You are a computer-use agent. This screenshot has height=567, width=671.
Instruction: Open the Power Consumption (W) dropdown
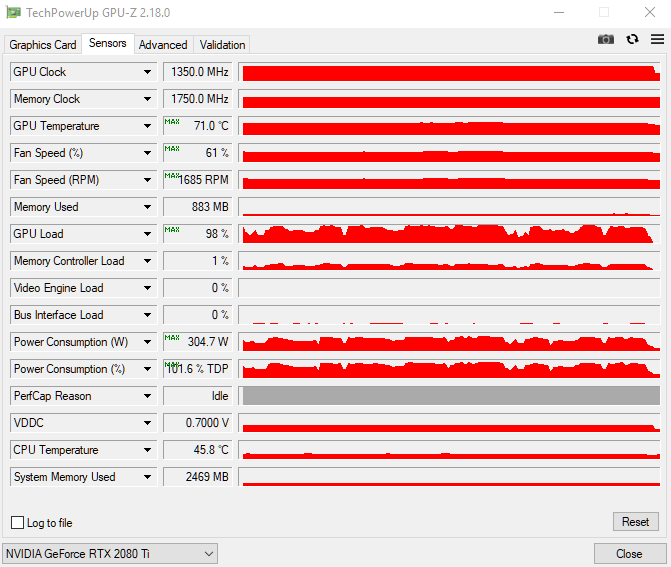pyautogui.click(x=83, y=341)
